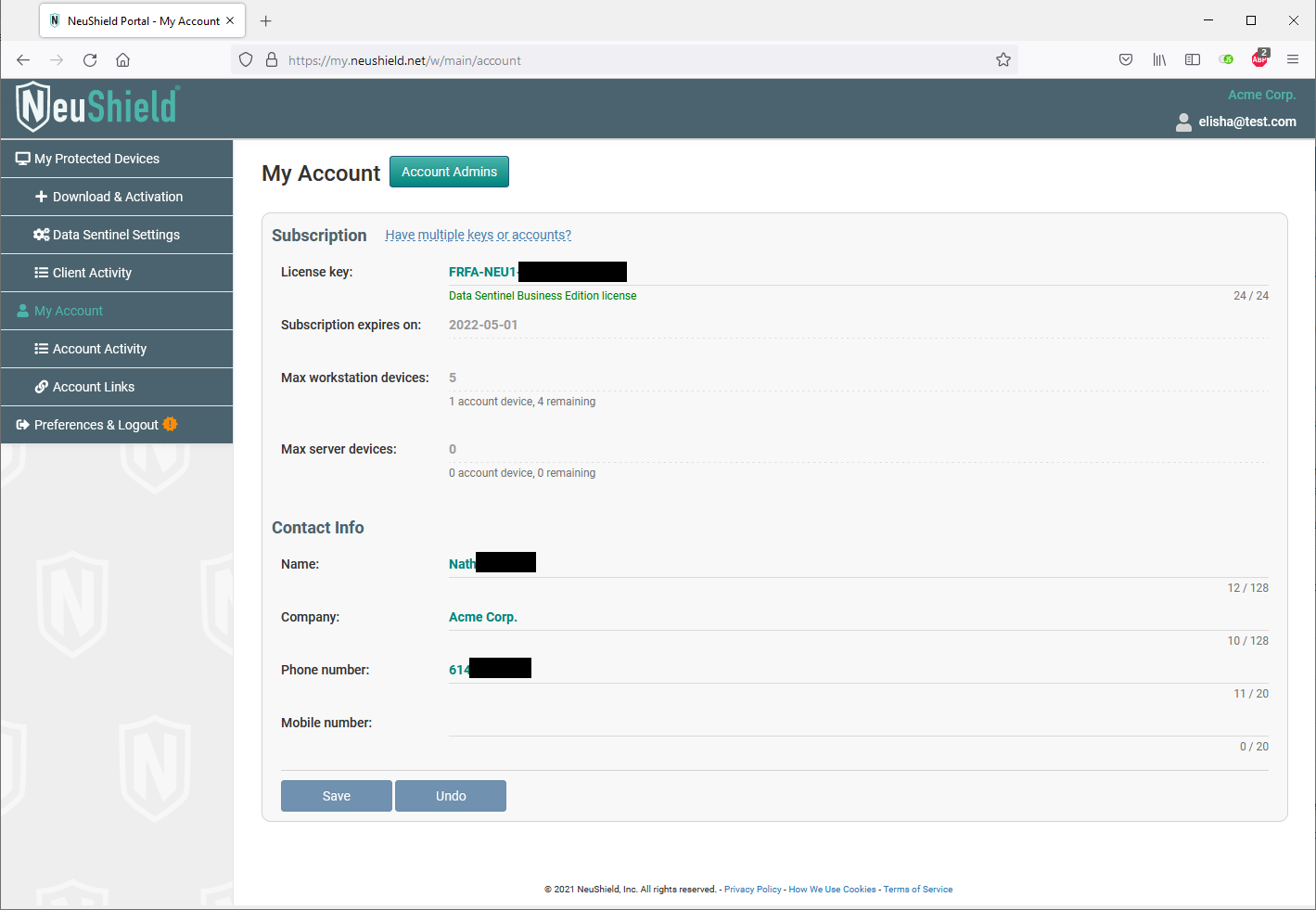Image resolution: width=1316 pixels, height=910 pixels.
Task: Click the Acme Corp. header label
Action: [x=1262, y=95]
